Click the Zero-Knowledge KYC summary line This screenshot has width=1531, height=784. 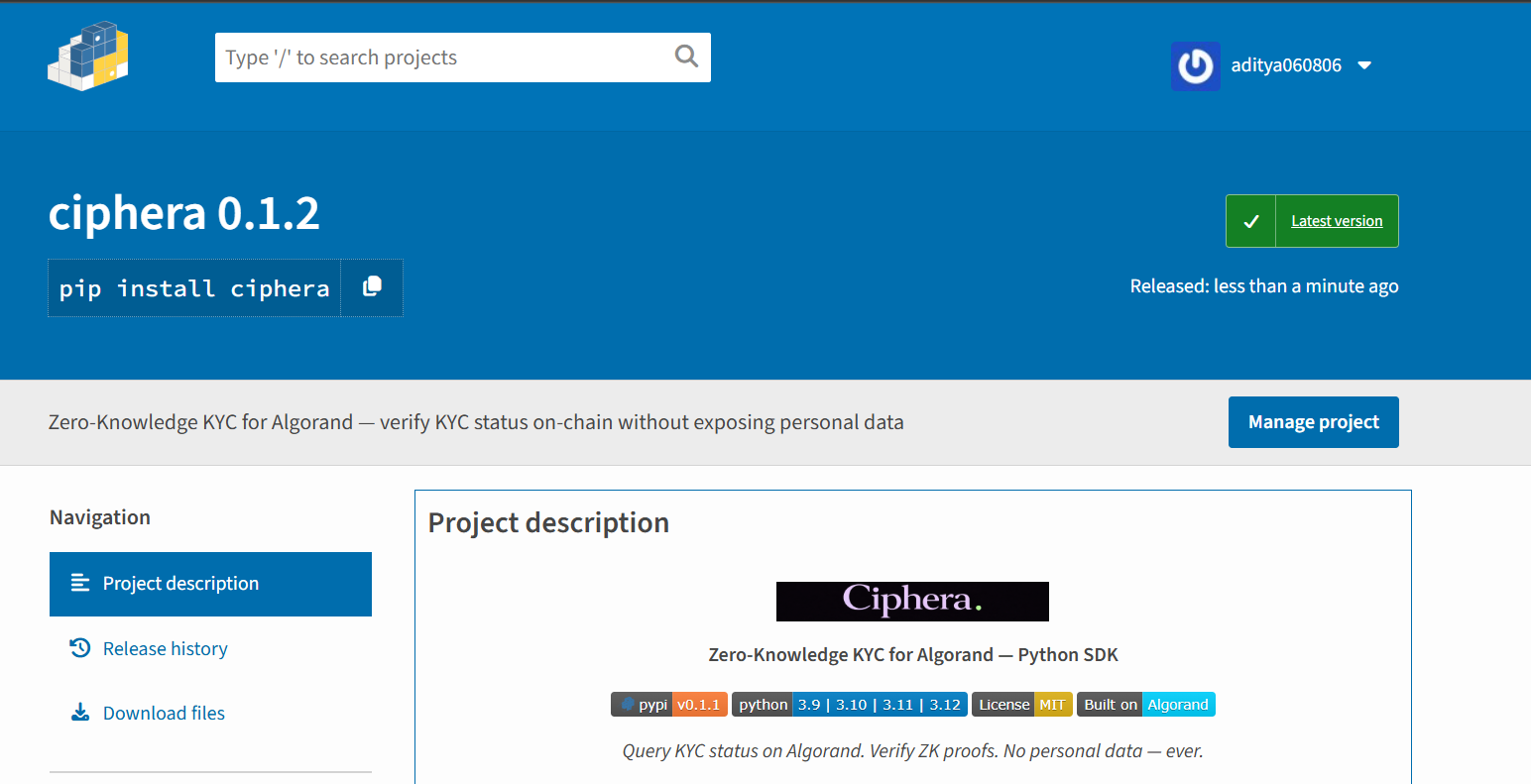click(476, 422)
